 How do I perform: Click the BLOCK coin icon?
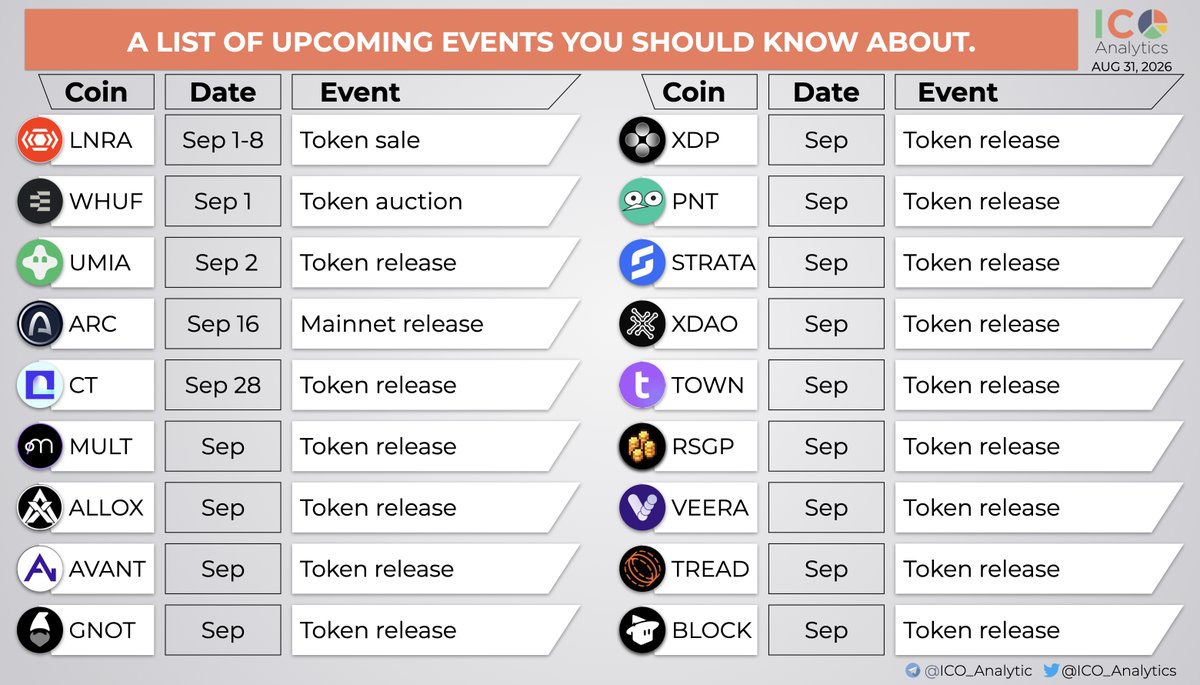point(641,631)
